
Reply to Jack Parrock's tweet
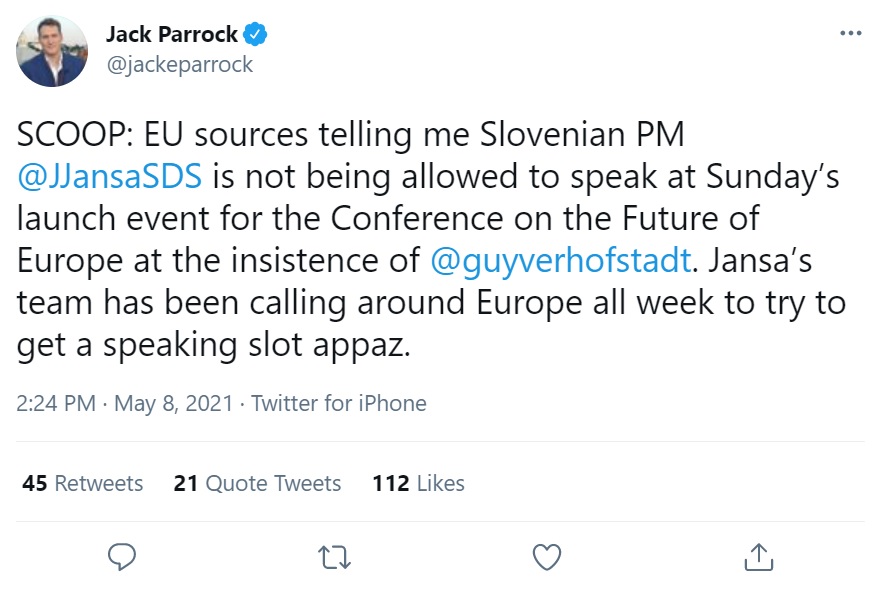(120, 555)
